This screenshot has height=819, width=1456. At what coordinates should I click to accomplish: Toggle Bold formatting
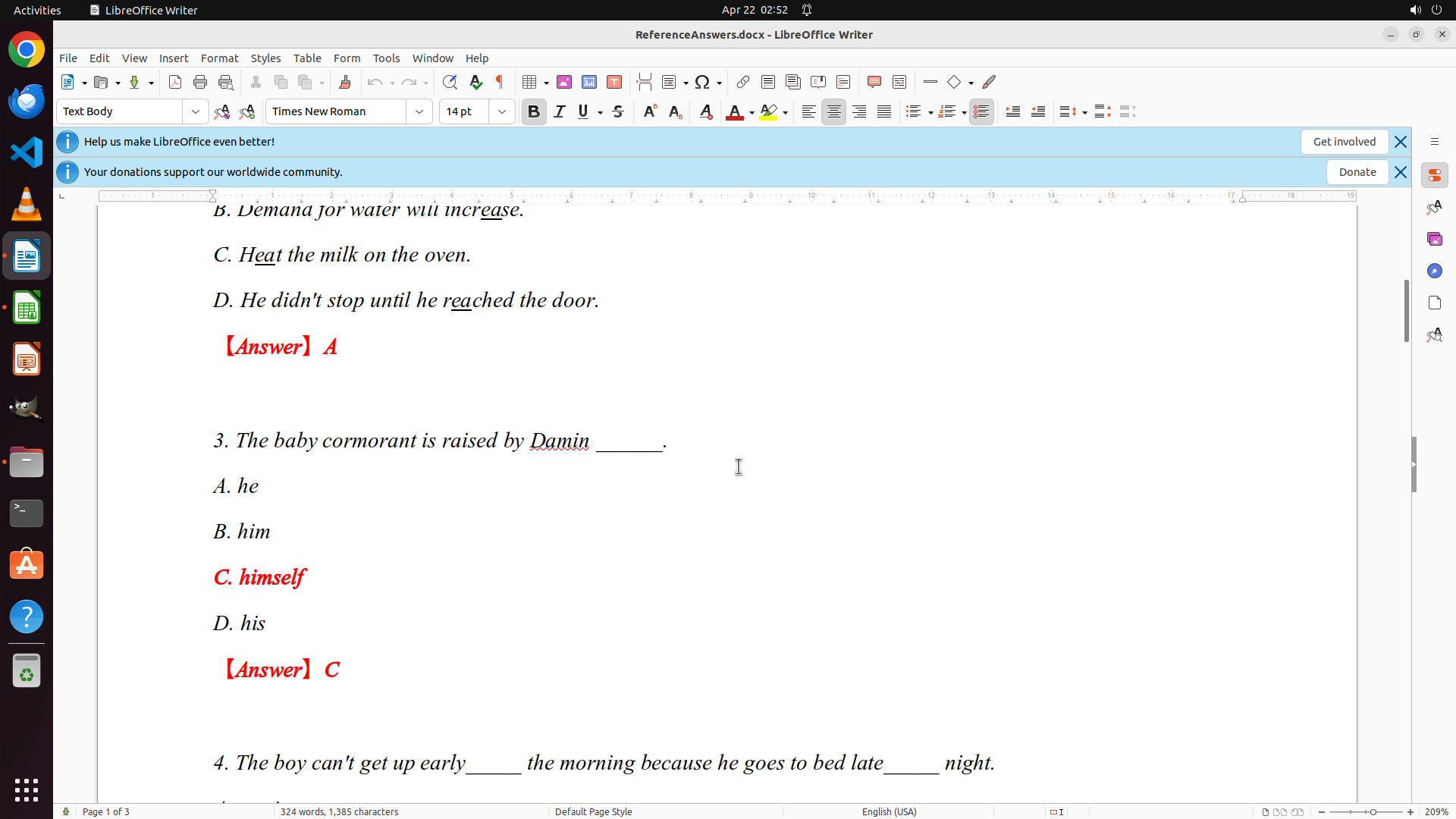pyautogui.click(x=534, y=111)
